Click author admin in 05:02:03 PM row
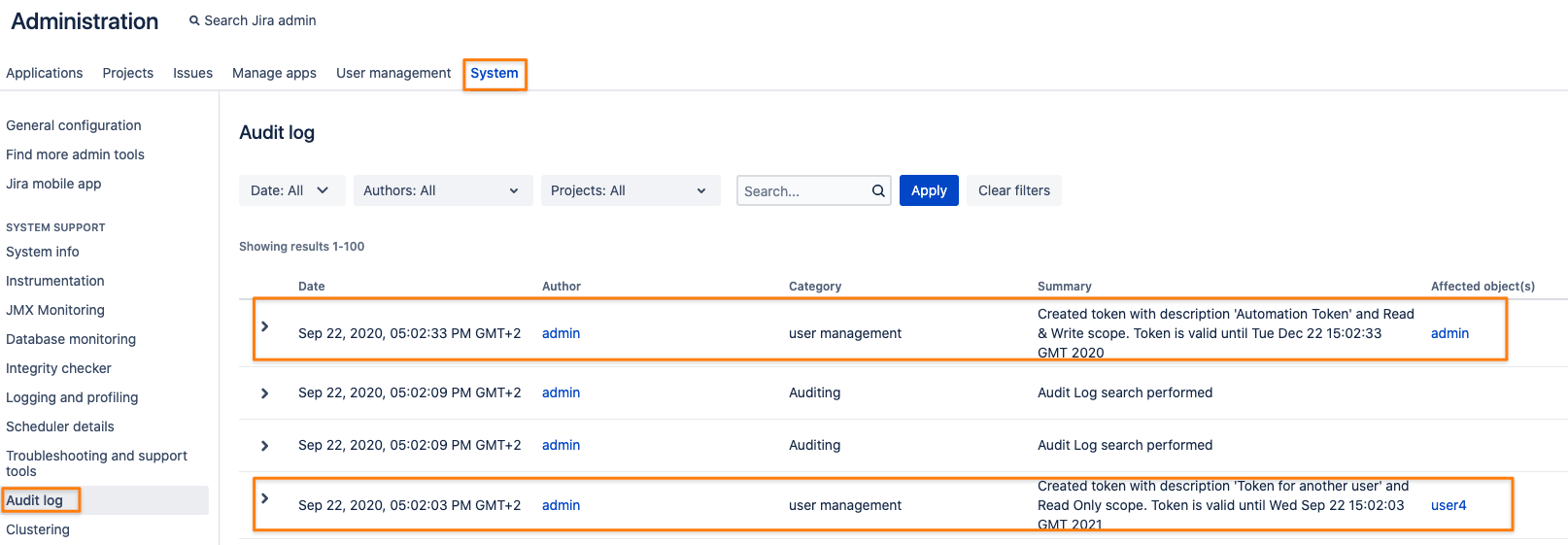1568x545 pixels. click(561, 505)
